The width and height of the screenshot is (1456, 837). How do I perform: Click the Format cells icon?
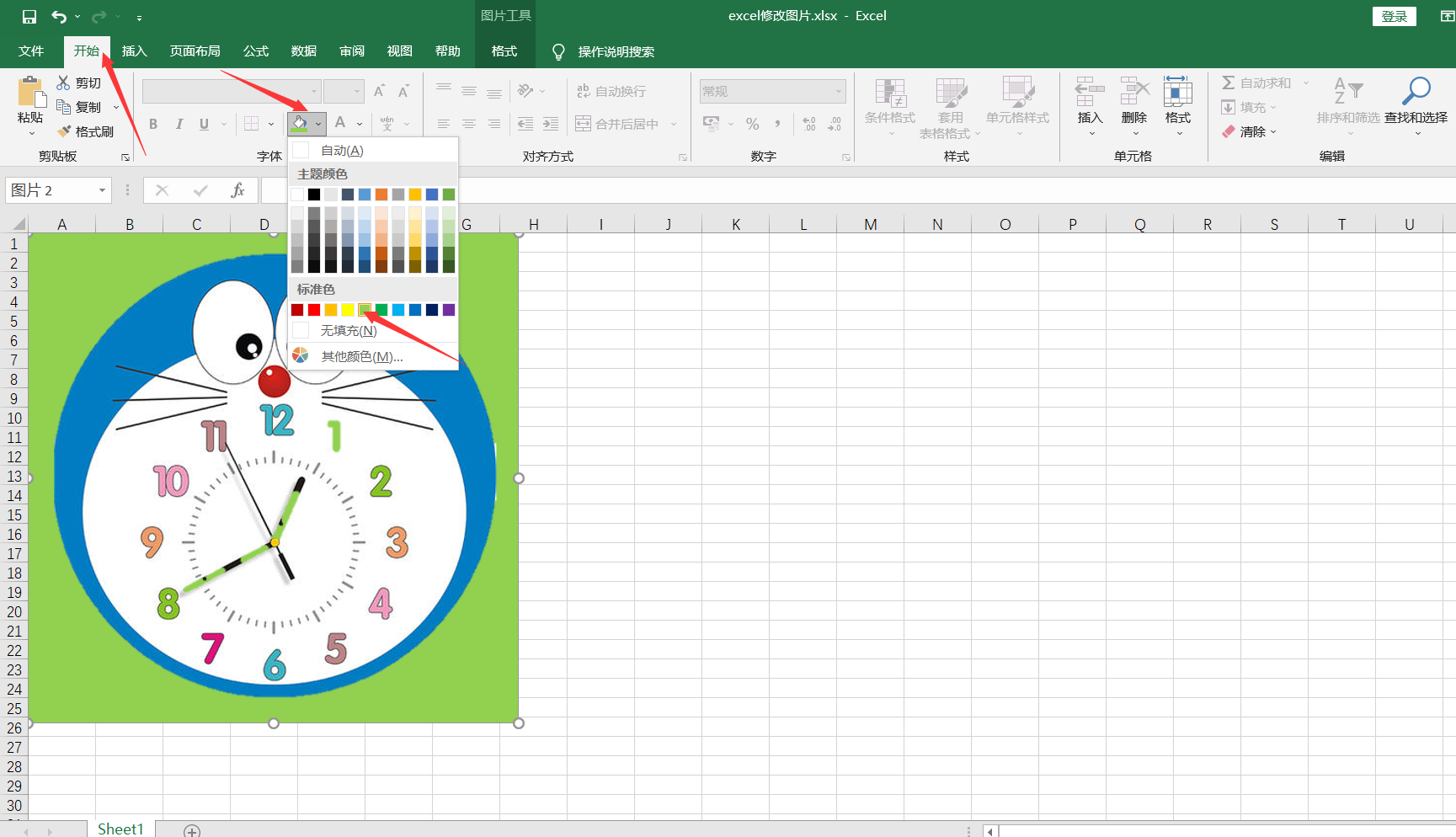point(1178,91)
